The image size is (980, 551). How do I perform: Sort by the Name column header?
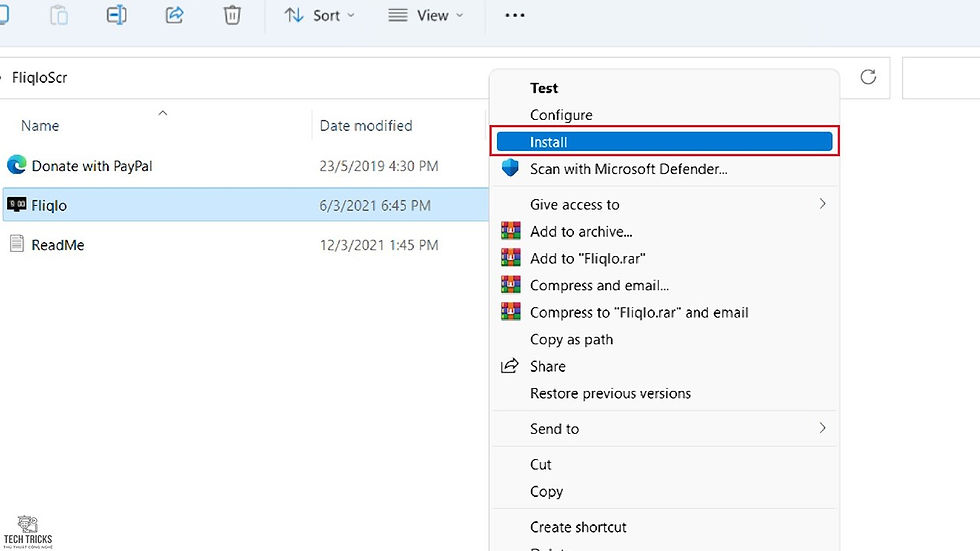[x=40, y=126]
